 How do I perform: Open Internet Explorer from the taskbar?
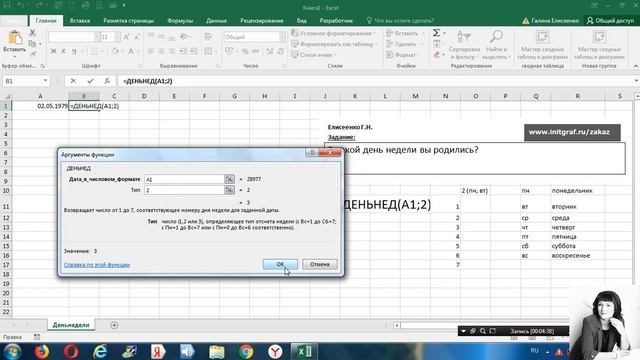pyautogui.click(x=100, y=351)
